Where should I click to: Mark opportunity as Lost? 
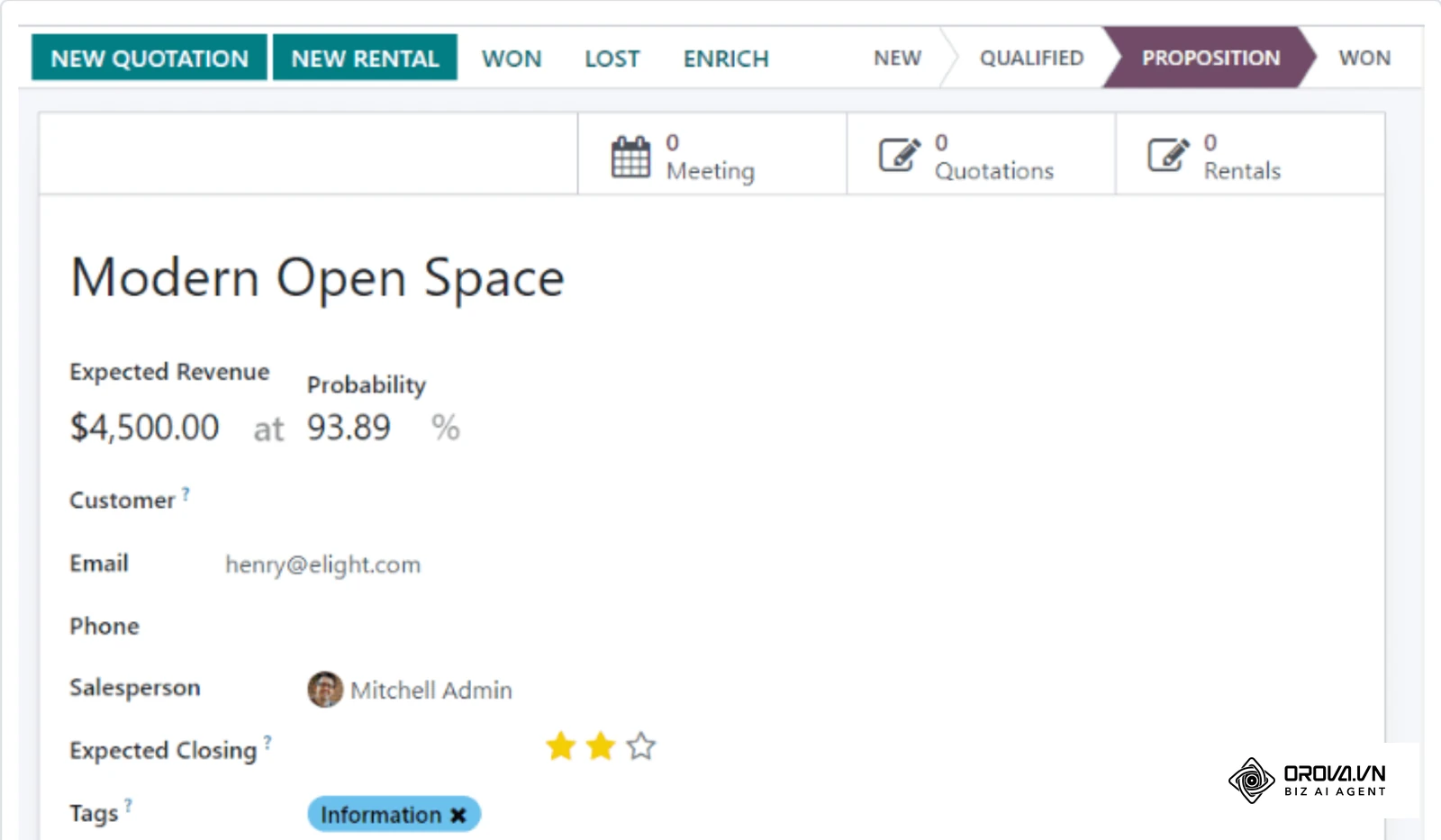[x=612, y=59]
